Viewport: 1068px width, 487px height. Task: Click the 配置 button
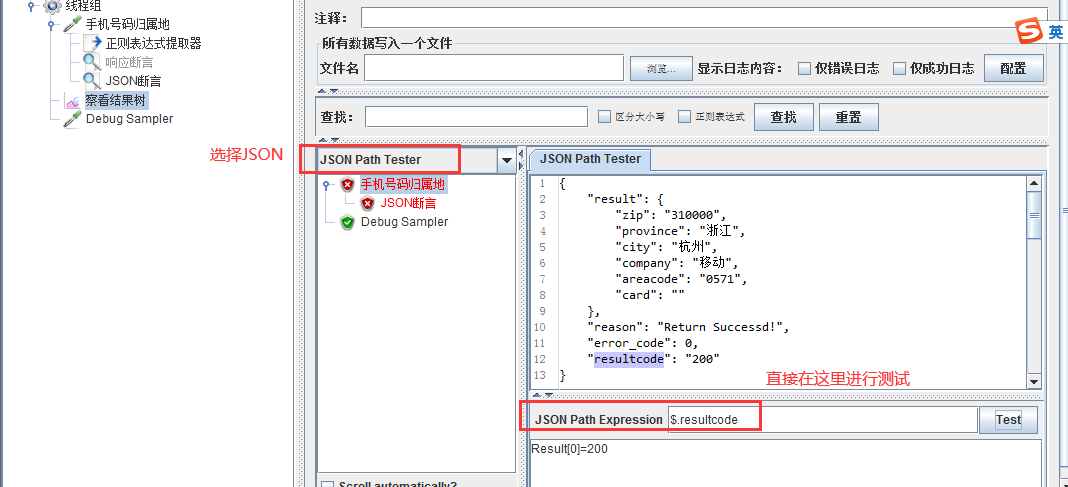pyautogui.click(x=1014, y=68)
